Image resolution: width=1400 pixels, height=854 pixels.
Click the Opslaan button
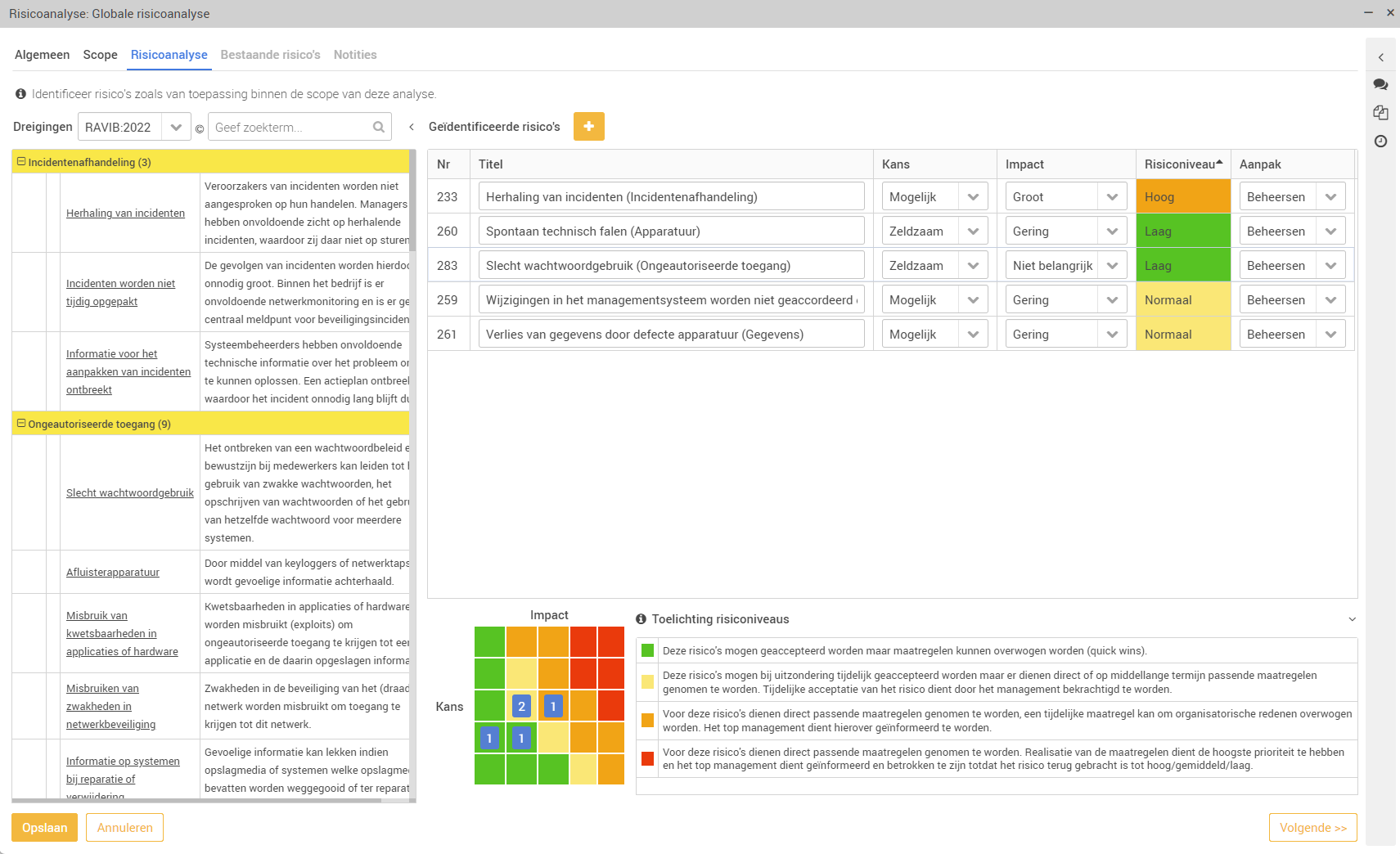click(x=44, y=827)
